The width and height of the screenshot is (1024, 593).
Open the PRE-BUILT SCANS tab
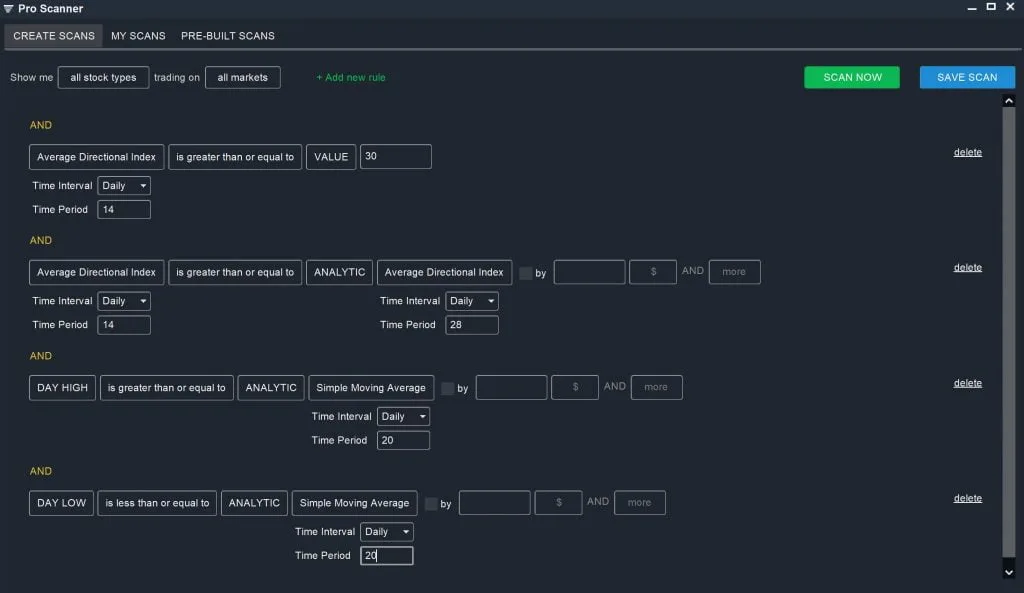click(227, 36)
